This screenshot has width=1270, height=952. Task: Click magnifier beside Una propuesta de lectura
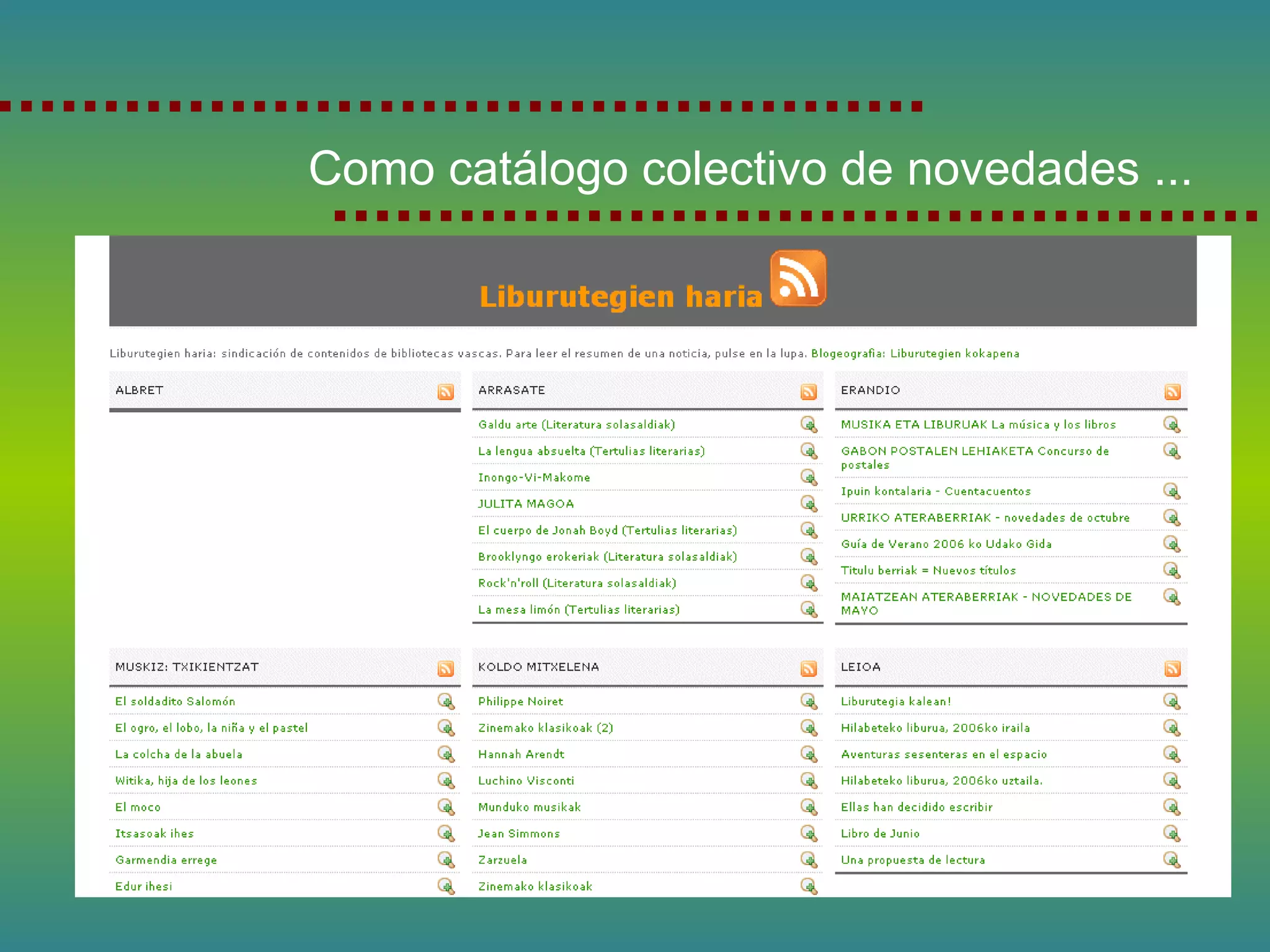pos(1171,860)
